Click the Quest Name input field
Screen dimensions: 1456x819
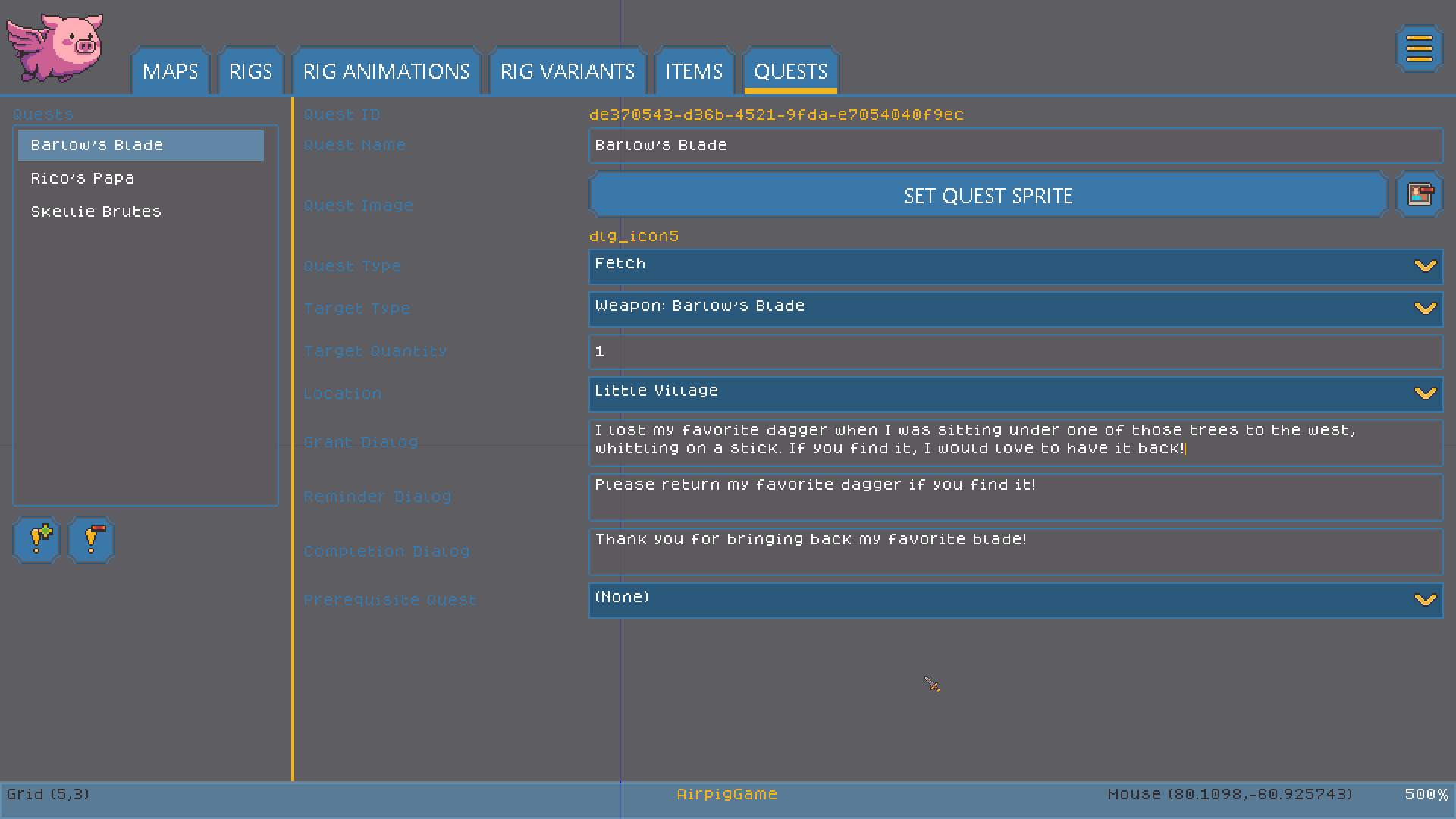tap(1015, 145)
